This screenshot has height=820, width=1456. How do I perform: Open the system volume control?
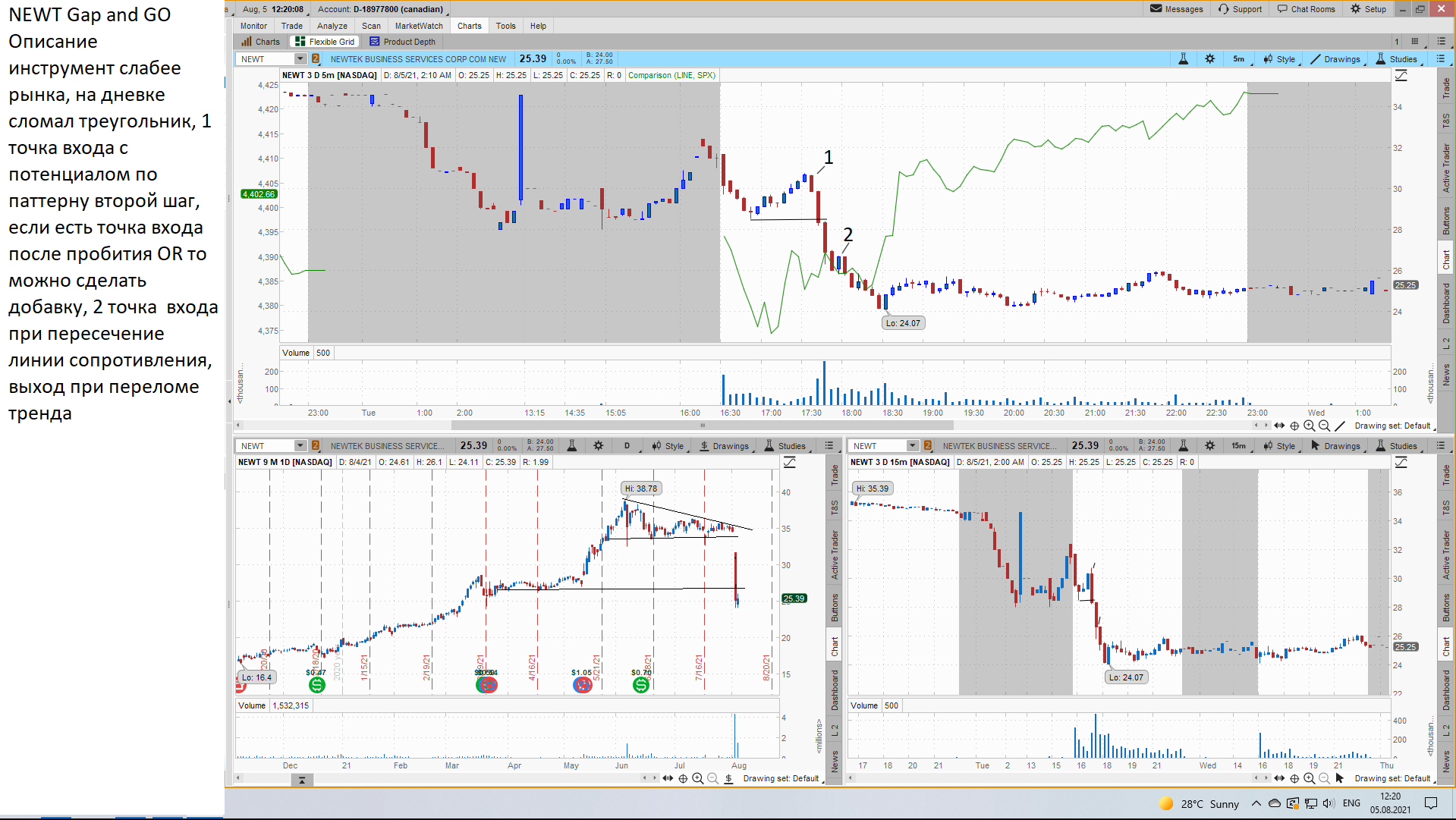pos(1328,803)
